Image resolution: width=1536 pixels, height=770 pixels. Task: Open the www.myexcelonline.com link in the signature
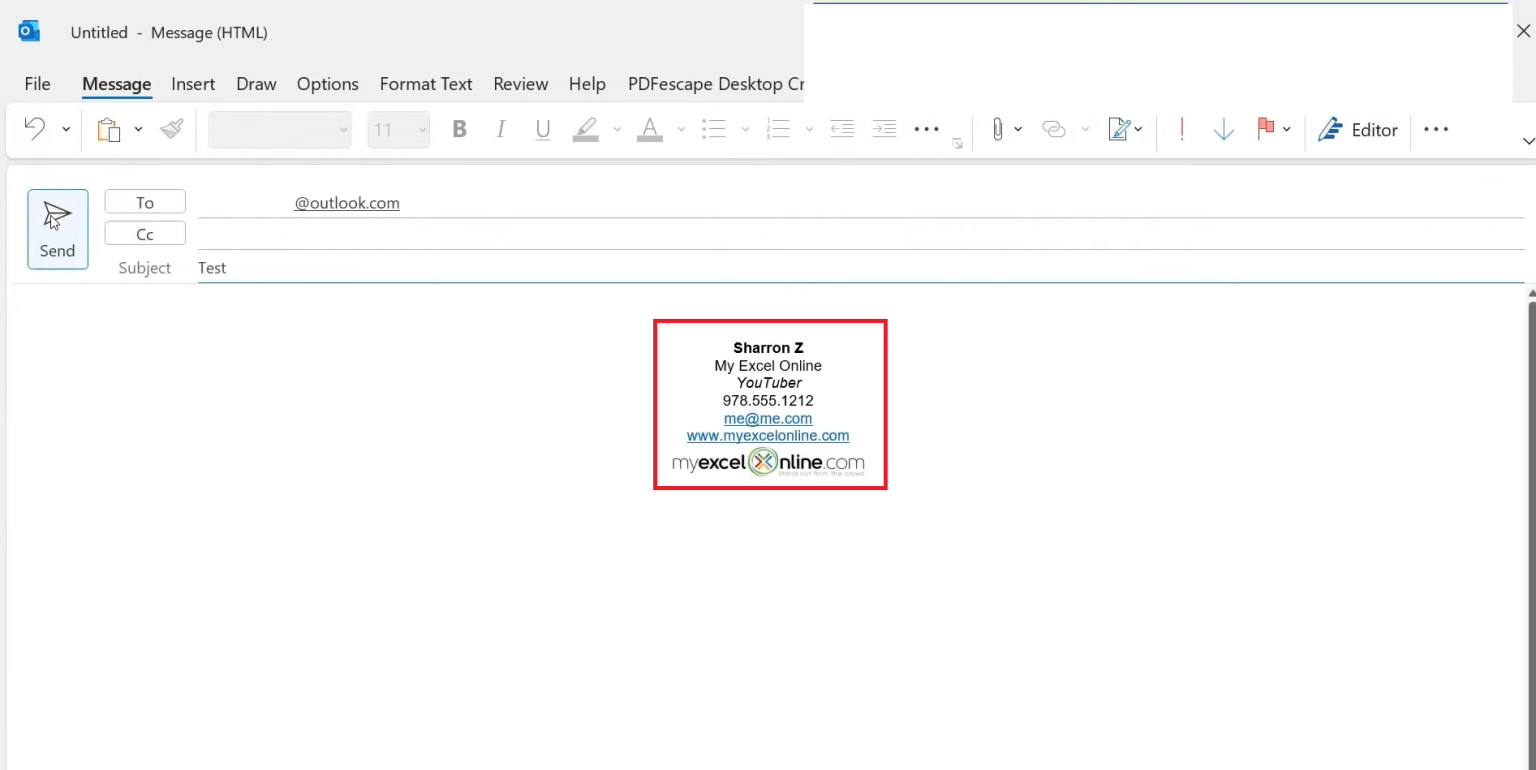768,436
